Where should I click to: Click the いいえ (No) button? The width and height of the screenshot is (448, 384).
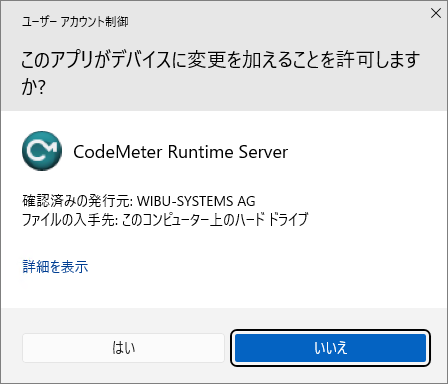(330, 348)
